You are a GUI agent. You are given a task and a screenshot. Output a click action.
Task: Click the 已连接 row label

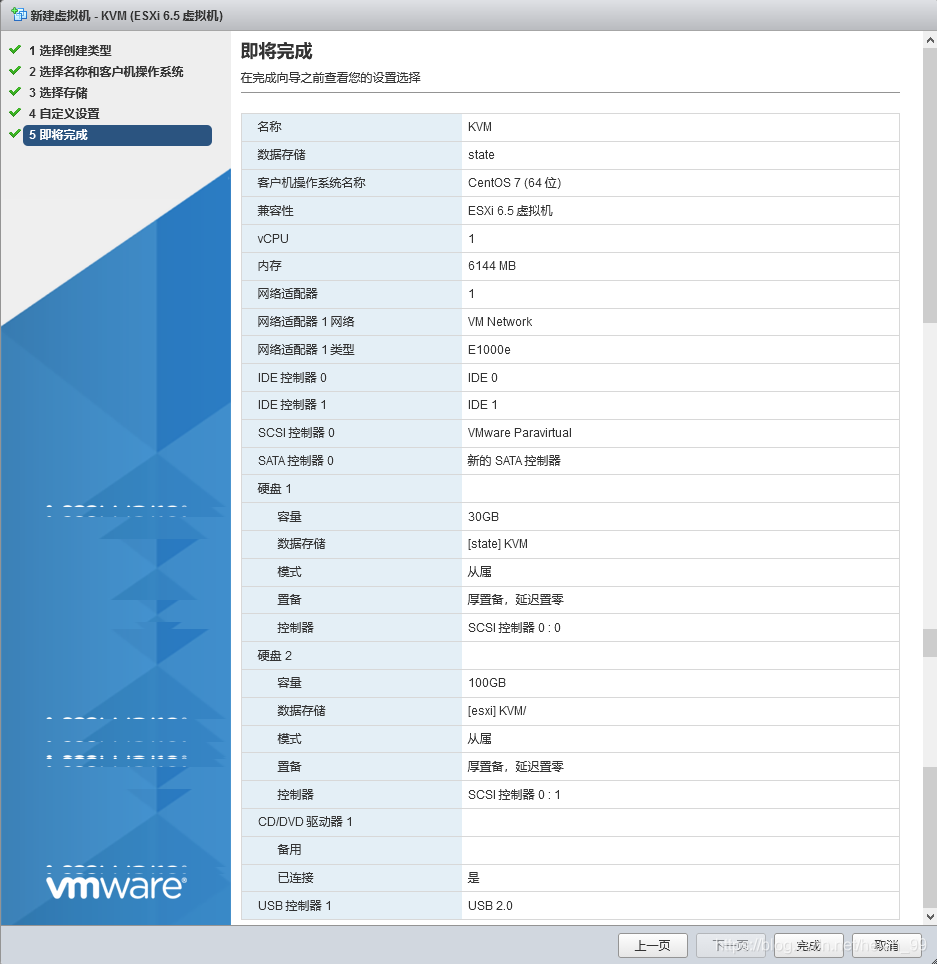click(x=295, y=878)
